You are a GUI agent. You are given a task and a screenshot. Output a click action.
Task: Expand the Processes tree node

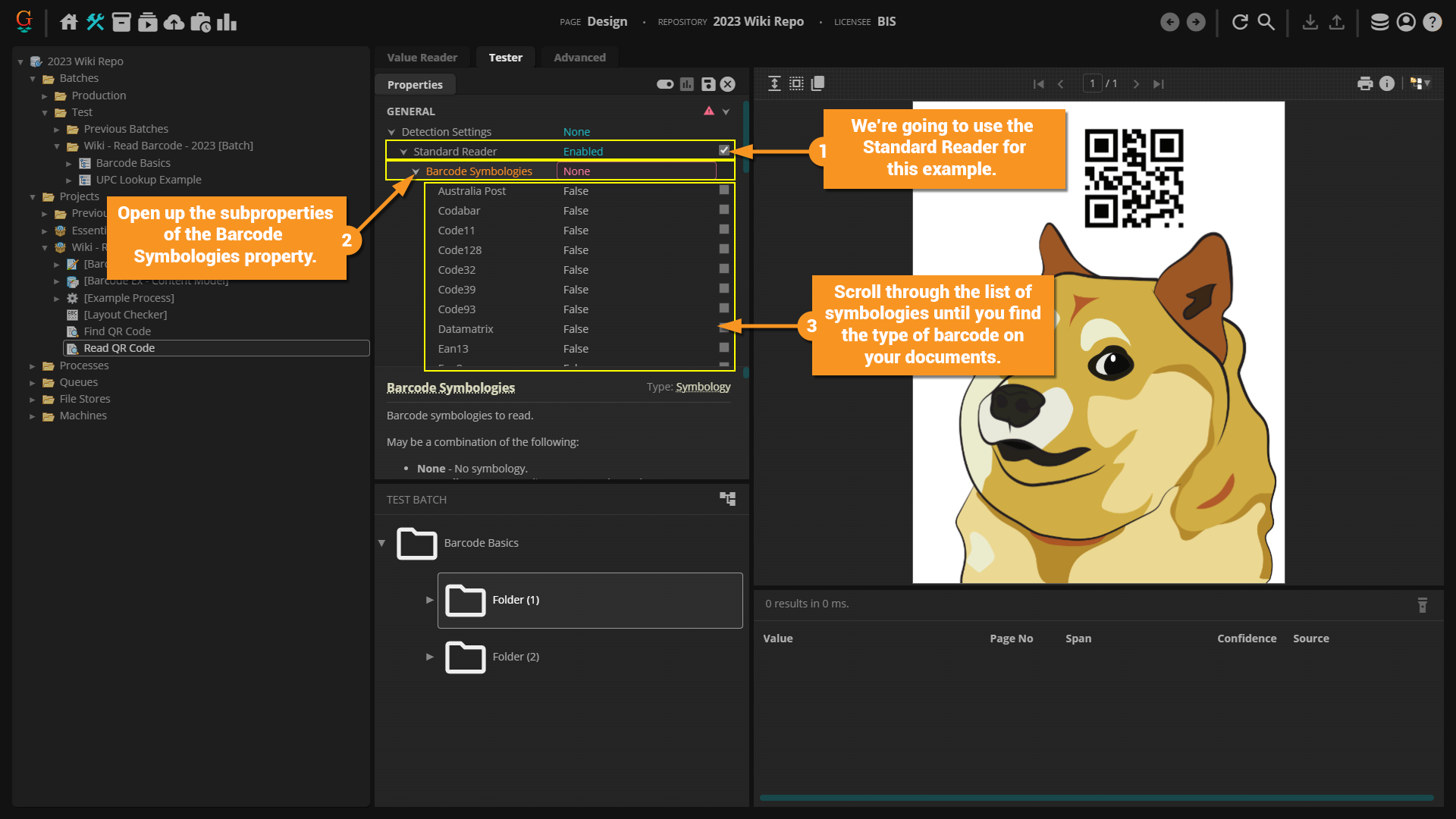[x=33, y=366]
